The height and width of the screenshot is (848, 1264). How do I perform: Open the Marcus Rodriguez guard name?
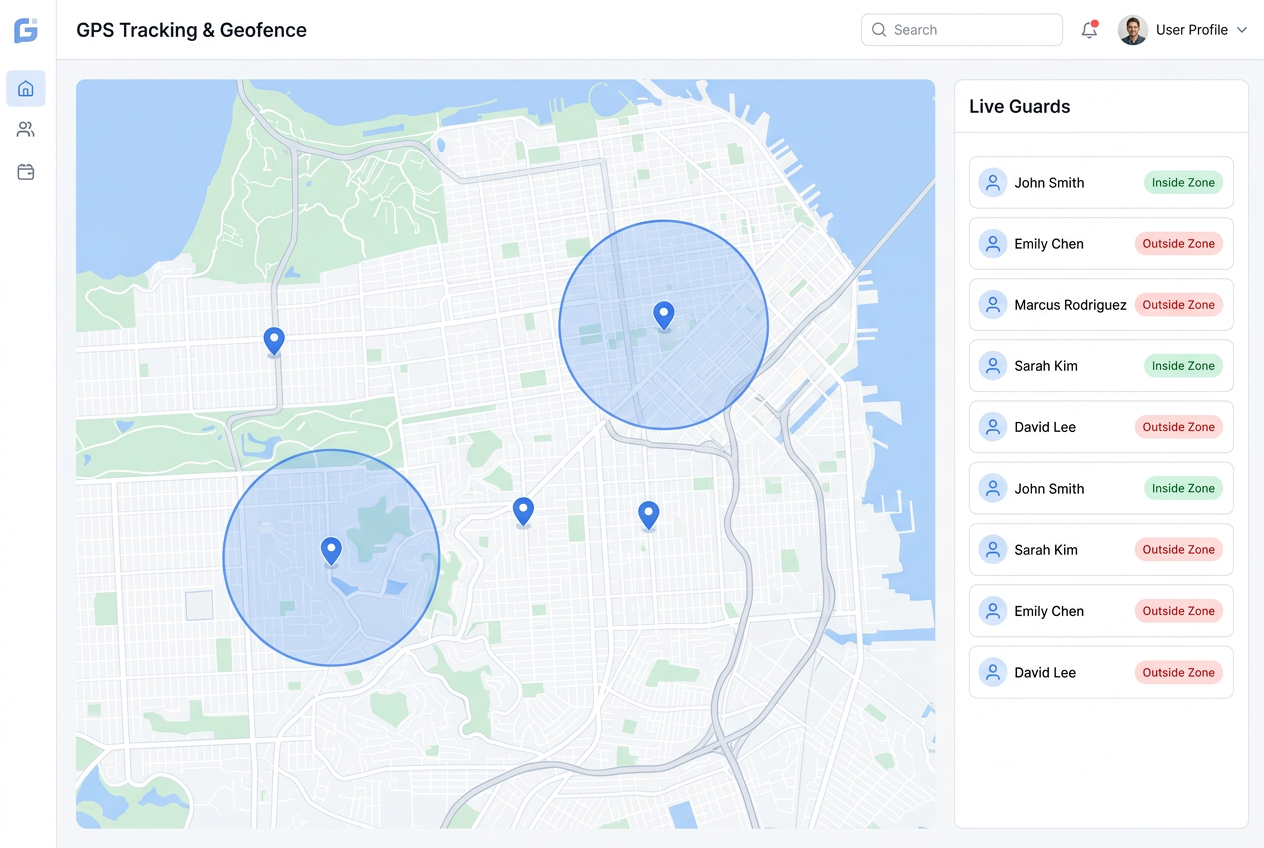[x=1070, y=305]
